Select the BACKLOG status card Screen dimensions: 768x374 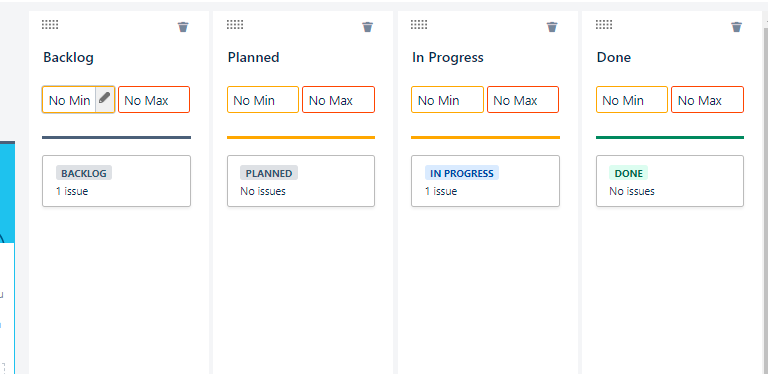tap(117, 181)
